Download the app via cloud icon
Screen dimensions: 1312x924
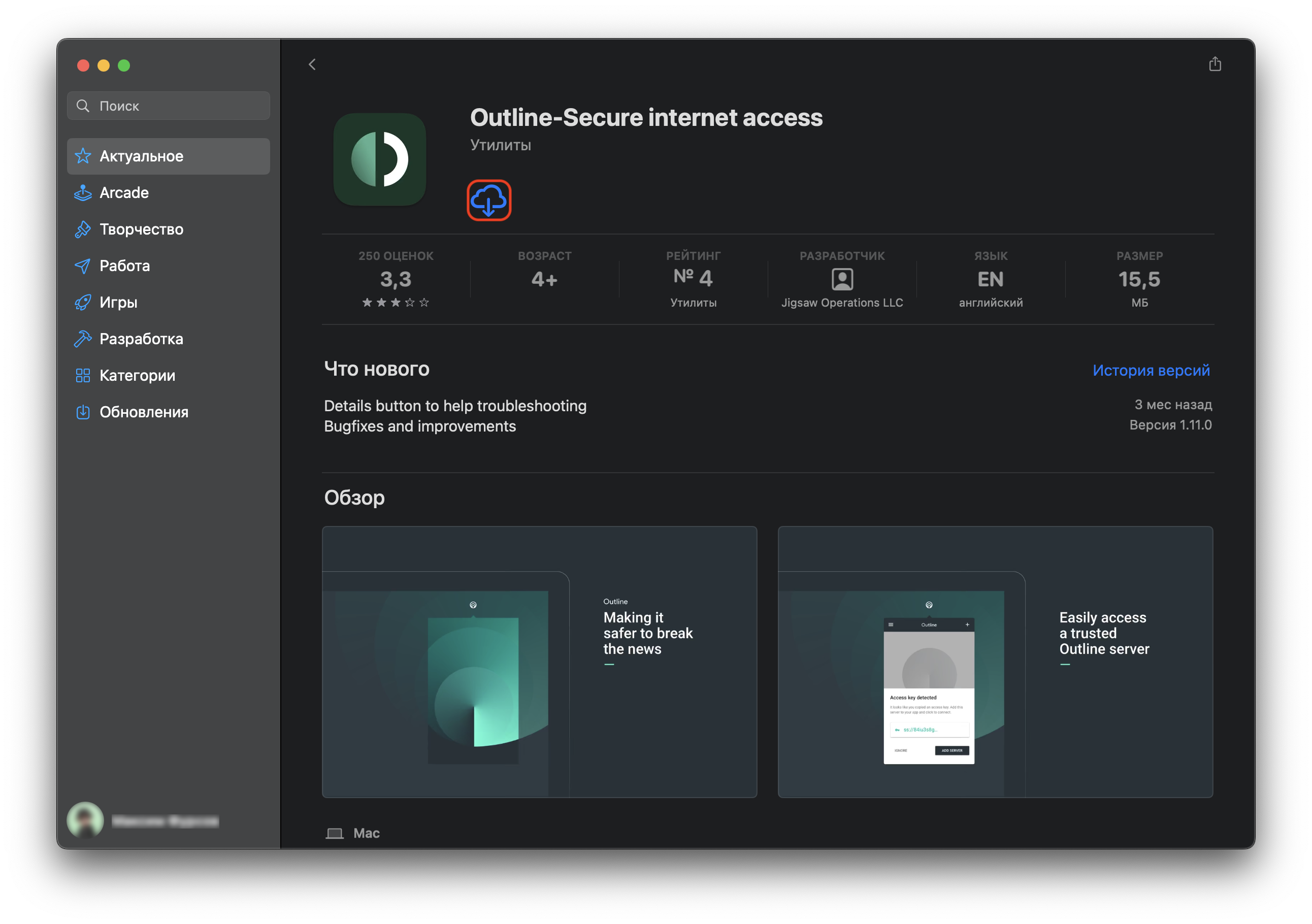pyautogui.click(x=488, y=201)
